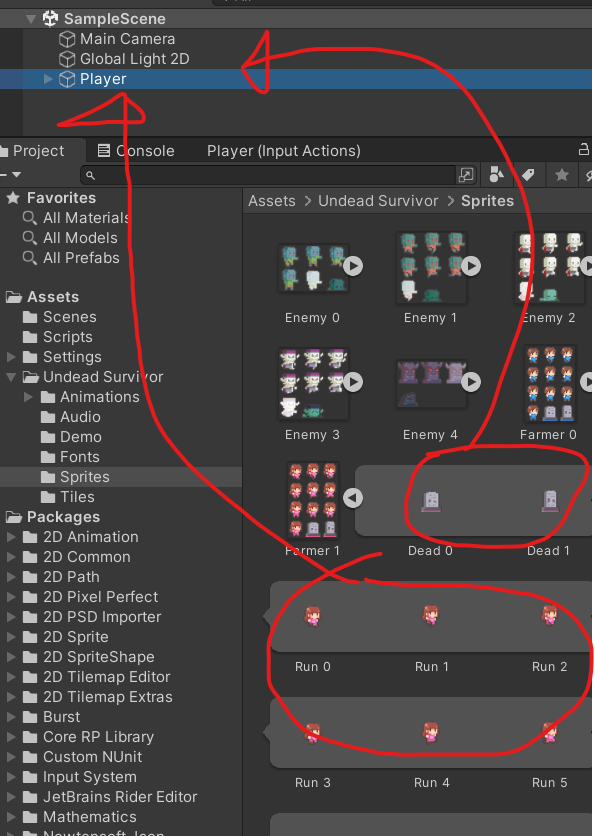Viewport: 595px width, 836px height.
Task: Click the favorites star filter icon
Action: [x=561, y=174]
